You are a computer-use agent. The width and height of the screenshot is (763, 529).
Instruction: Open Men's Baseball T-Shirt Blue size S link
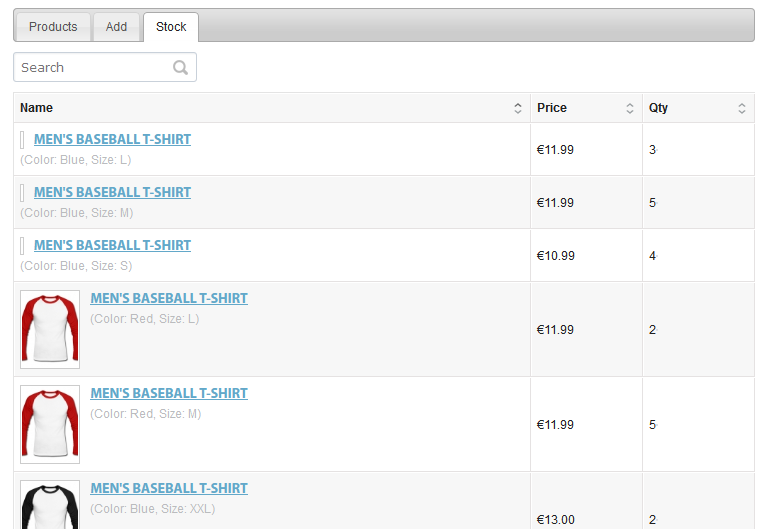(112, 245)
